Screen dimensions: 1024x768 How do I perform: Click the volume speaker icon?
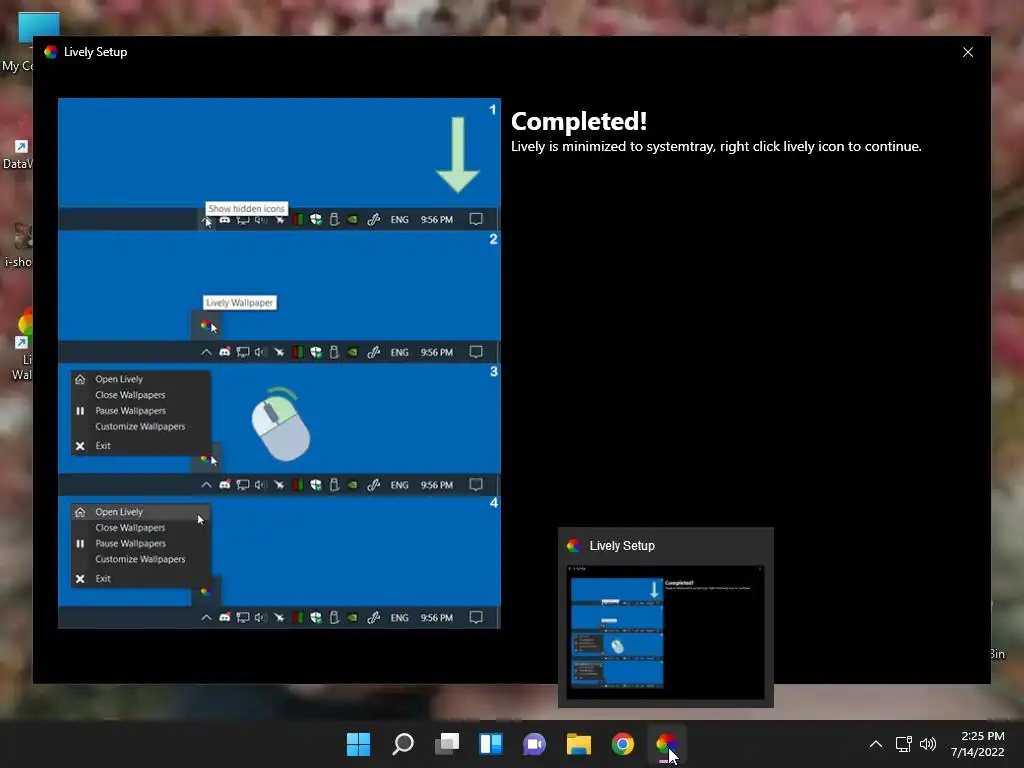(x=927, y=744)
